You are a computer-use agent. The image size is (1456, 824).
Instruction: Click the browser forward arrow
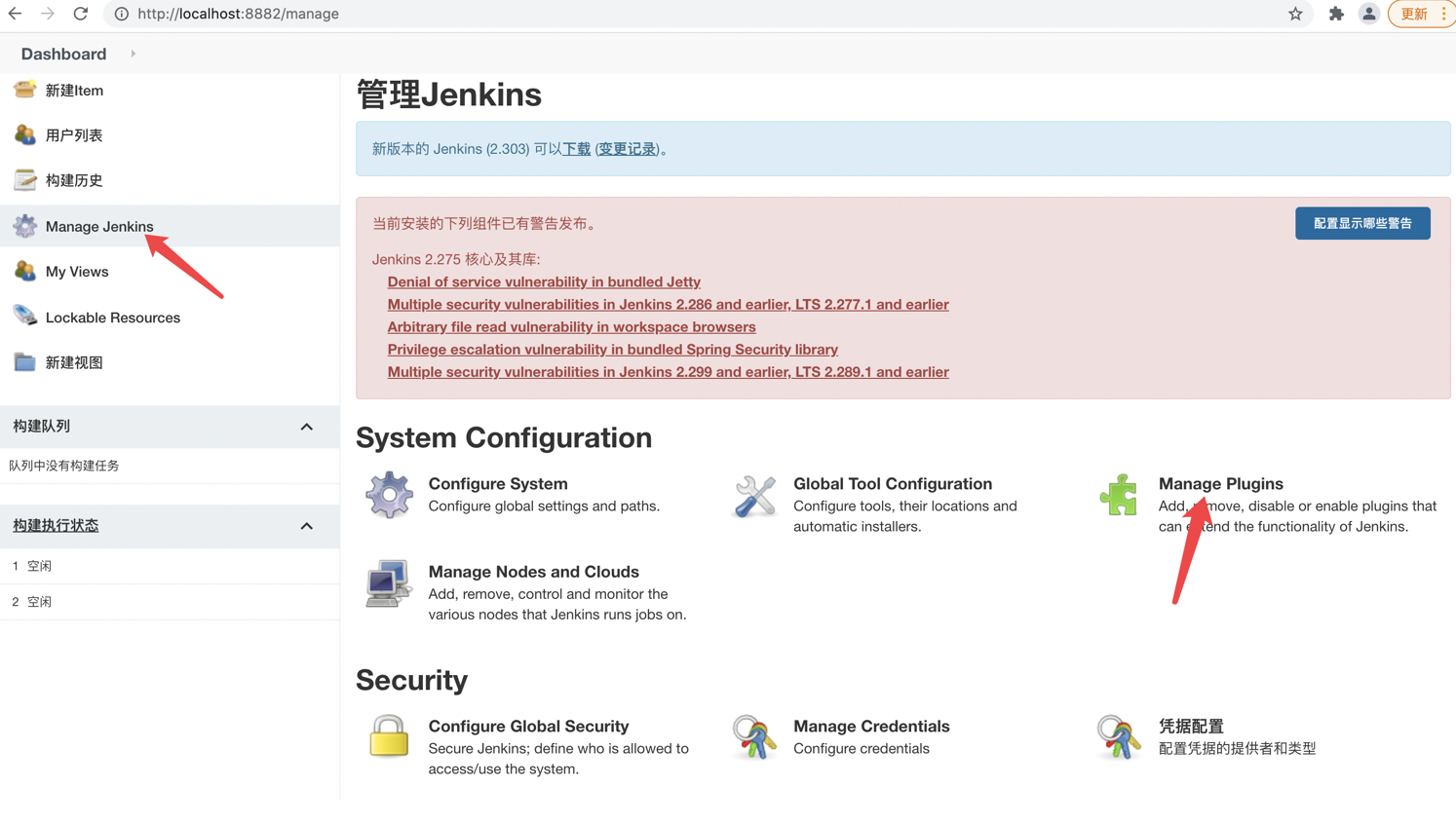pyautogui.click(x=48, y=14)
